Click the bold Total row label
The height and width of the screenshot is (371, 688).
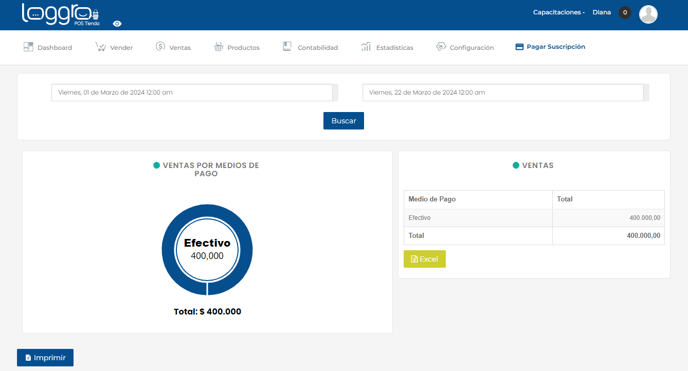pos(416,235)
